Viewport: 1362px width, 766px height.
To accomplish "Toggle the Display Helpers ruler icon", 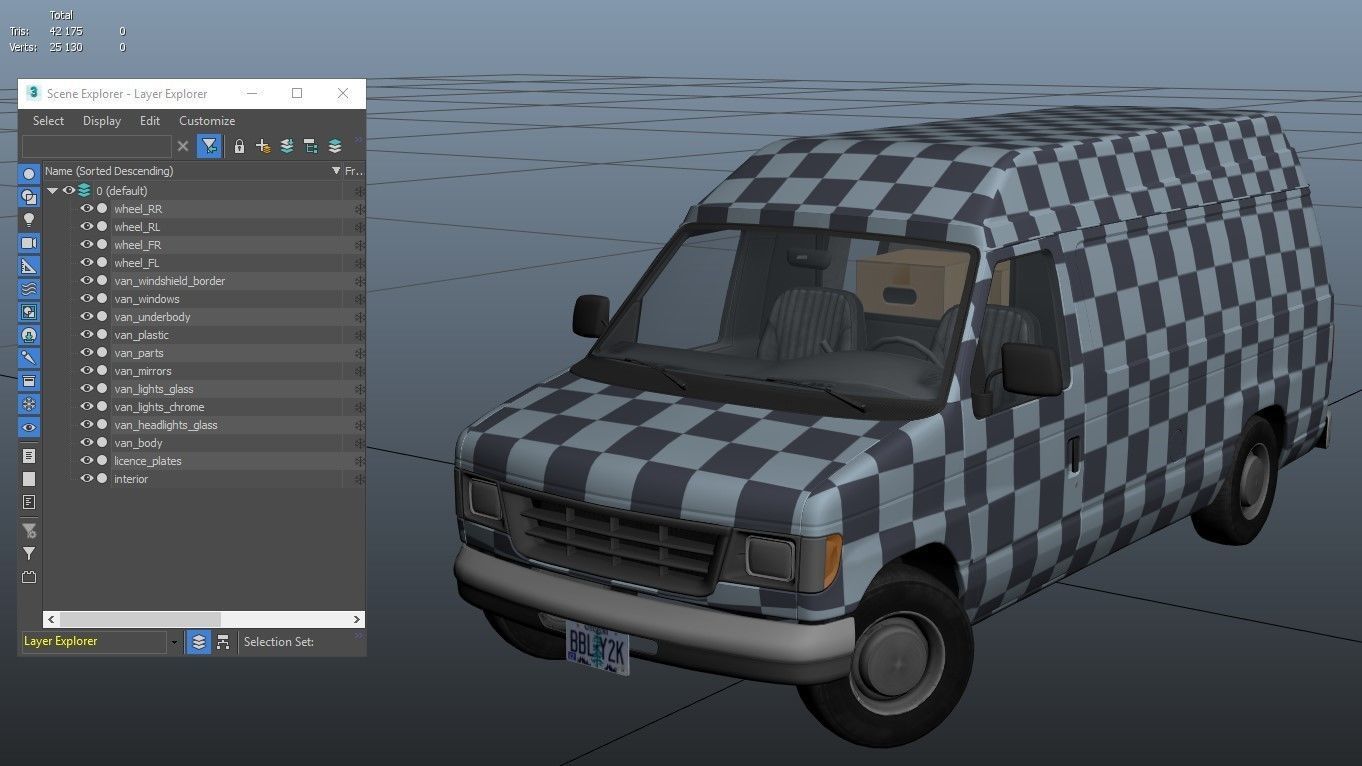I will point(29,266).
